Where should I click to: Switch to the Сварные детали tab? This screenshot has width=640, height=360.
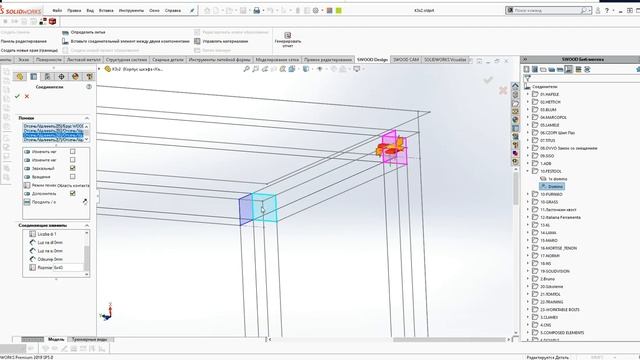pos(168,60)
